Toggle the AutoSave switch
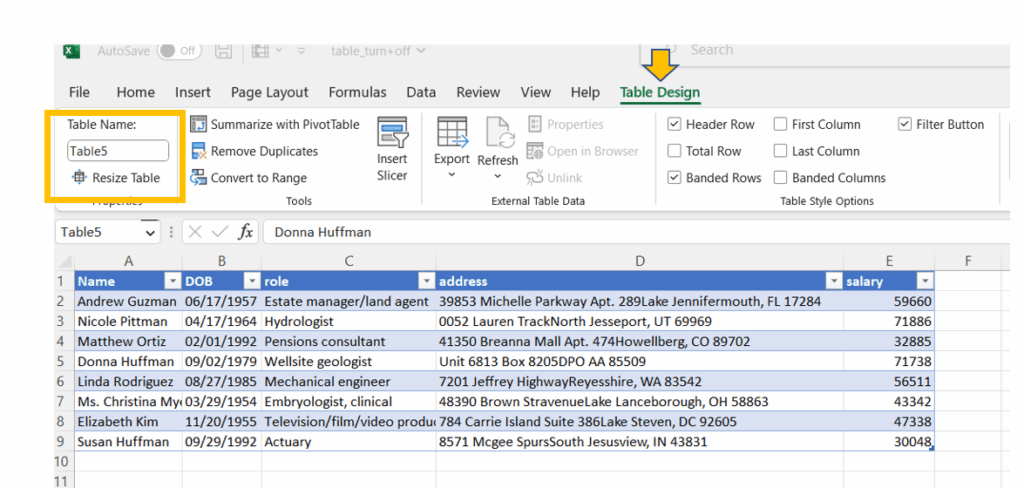 click(x=180, y=50)
